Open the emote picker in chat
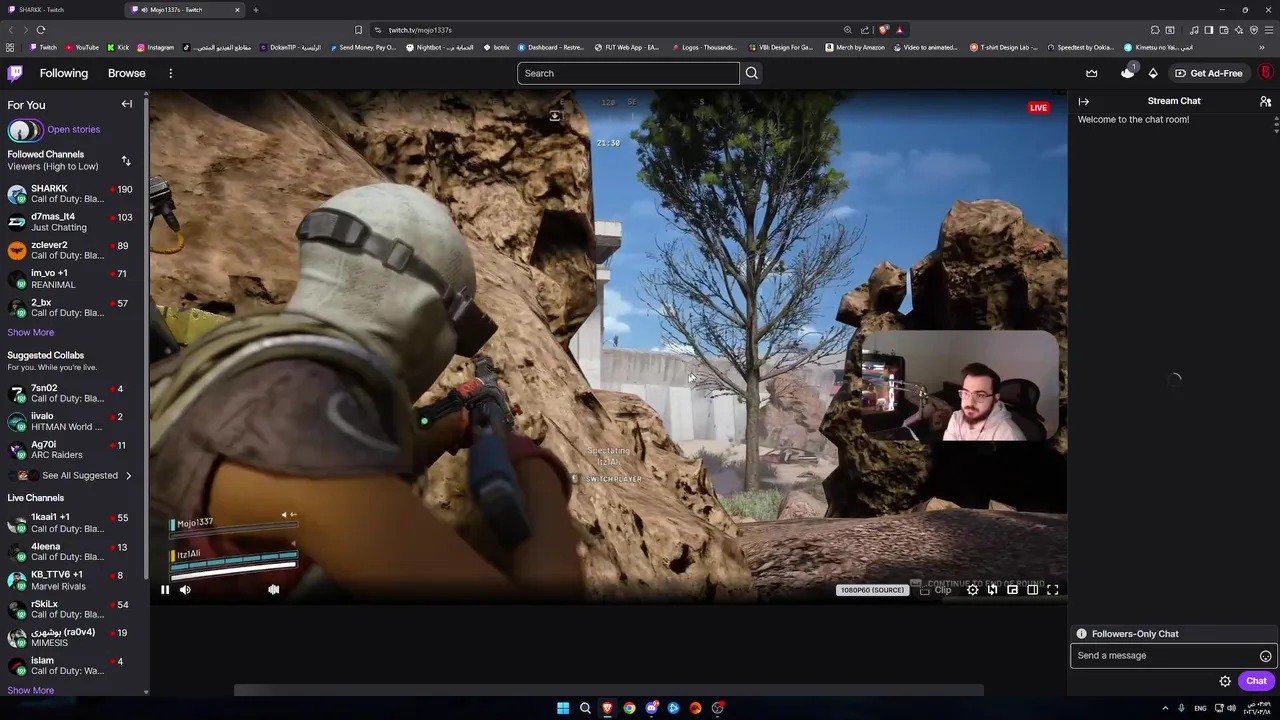 pos(1265,656)
